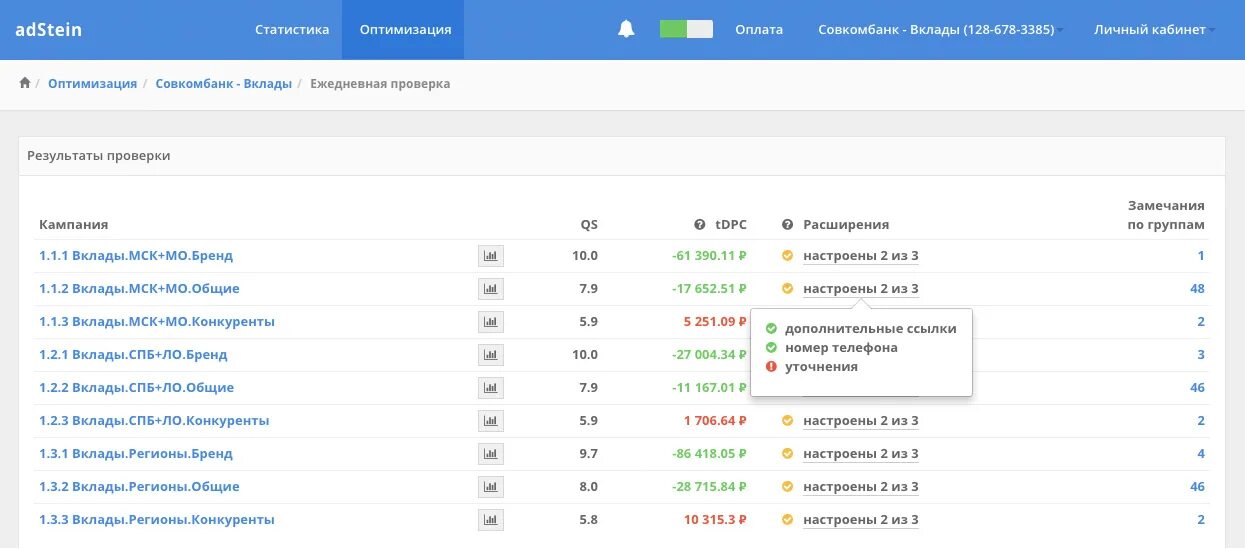Viewport: 1245px width, 549px height.
Task: Click Совкомбанк - Вклады breadcrumb link
Action: [223, 83]
